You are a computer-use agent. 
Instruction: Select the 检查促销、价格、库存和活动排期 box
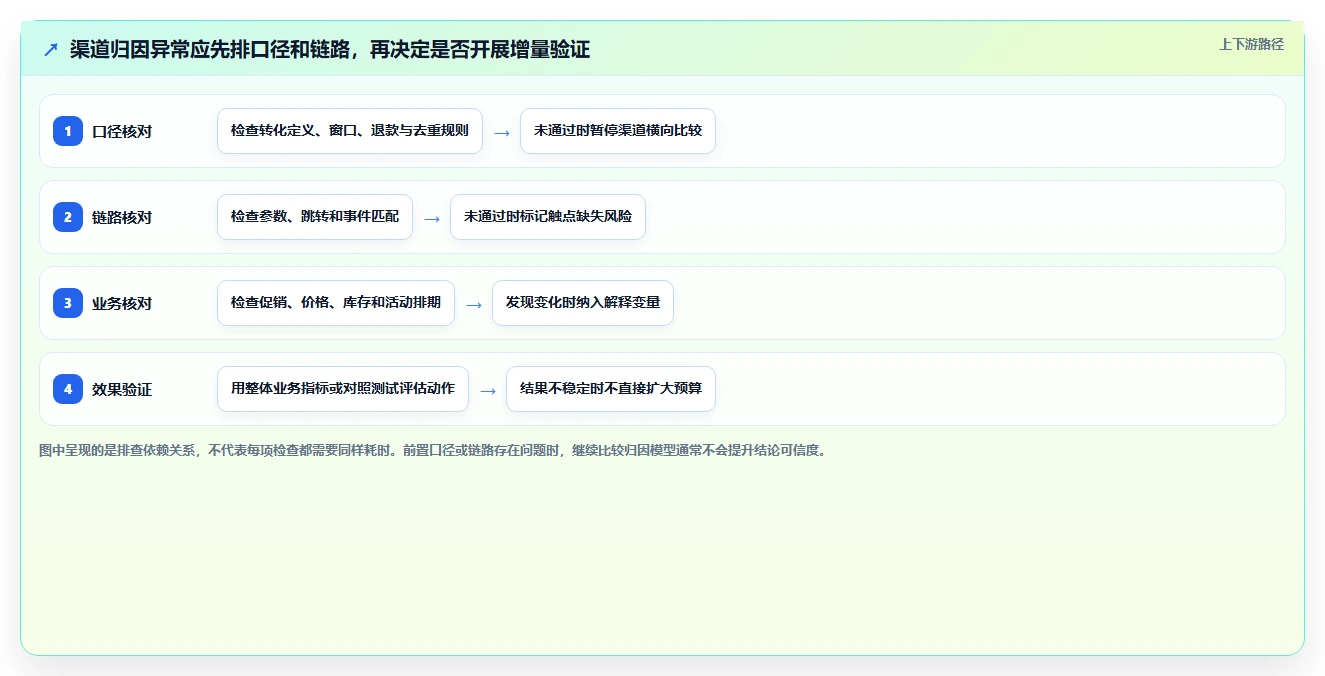coord(336,303)
